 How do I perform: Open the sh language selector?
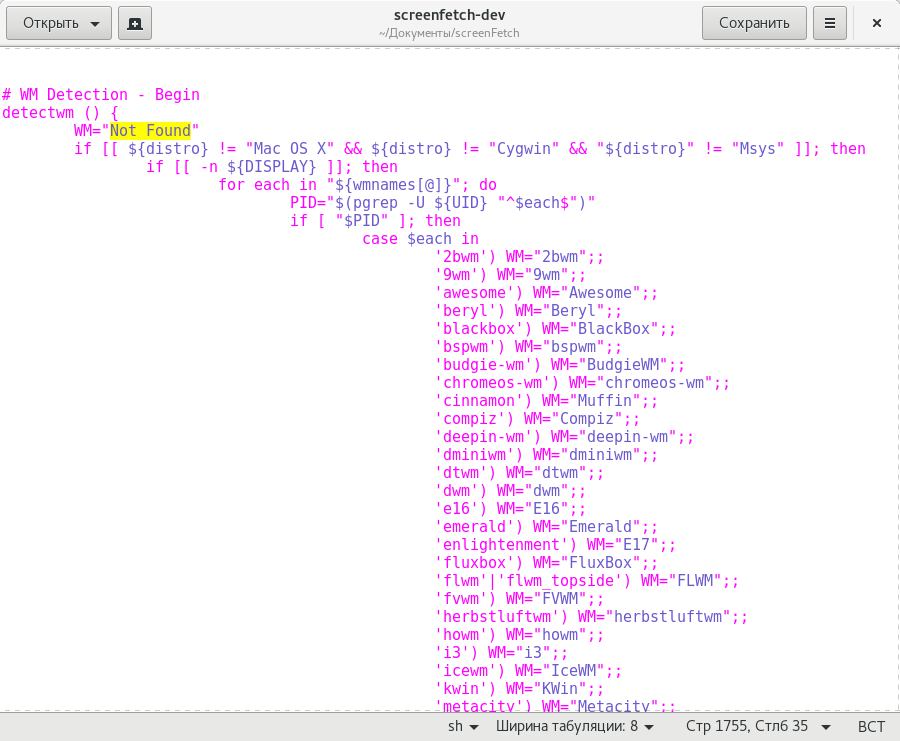coord(463,726)
